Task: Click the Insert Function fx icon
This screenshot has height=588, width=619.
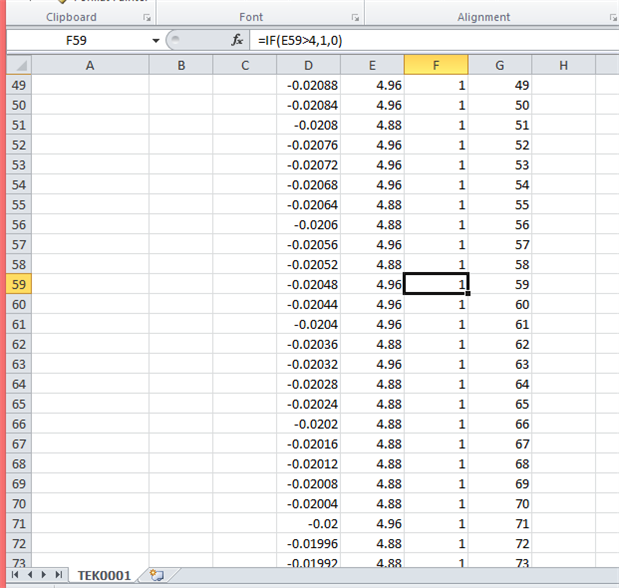Action: coord(237,40)
